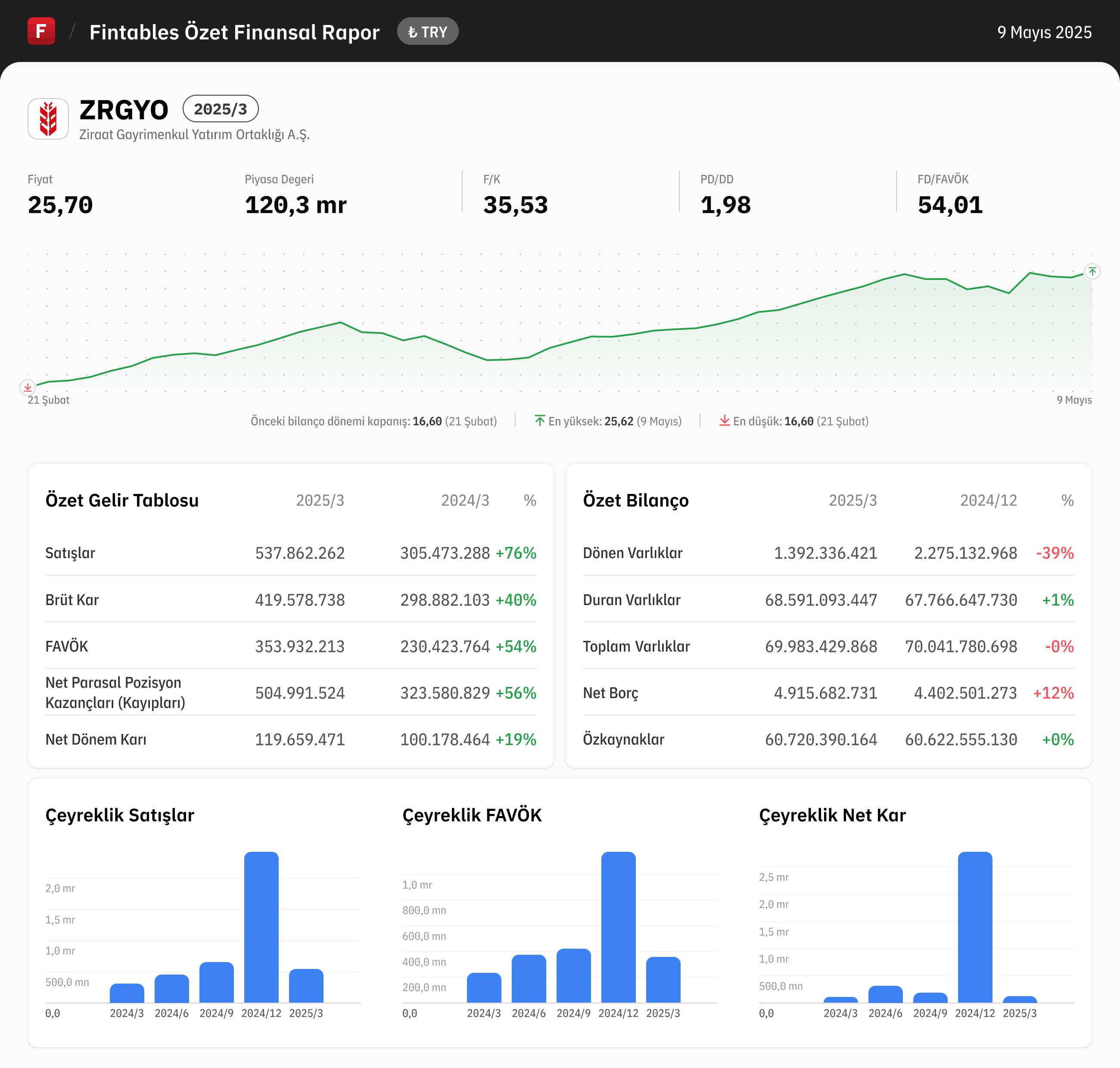The image size is (1120, 1068).
Task: Click the Piyasa Degeri value 120,3 mr
Action: (x=296, y=205)
